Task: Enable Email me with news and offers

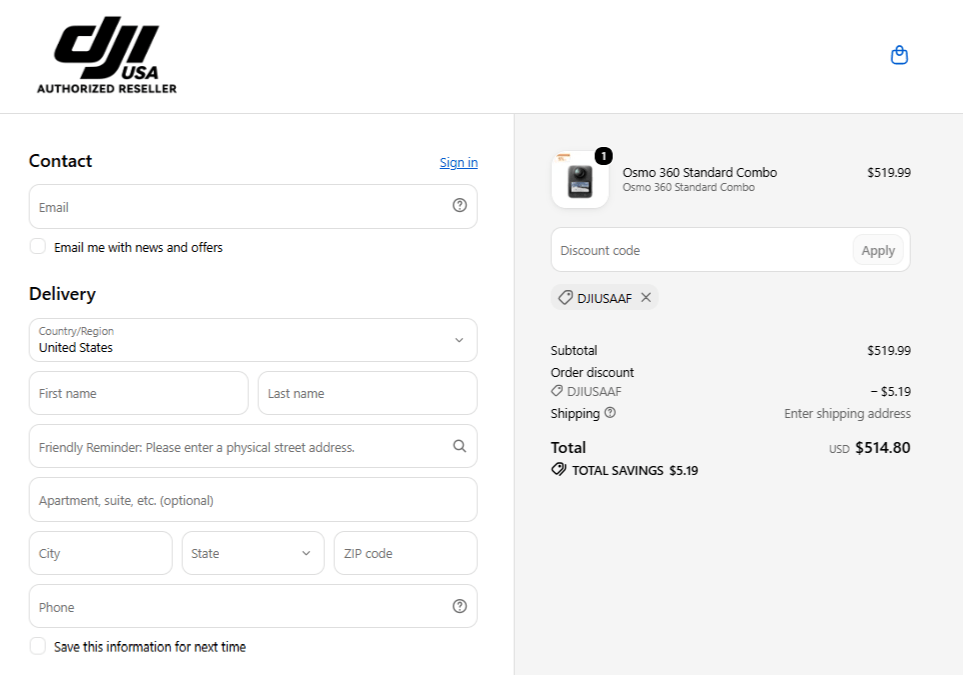Action: pyautogui.click(x=37, y=247)
